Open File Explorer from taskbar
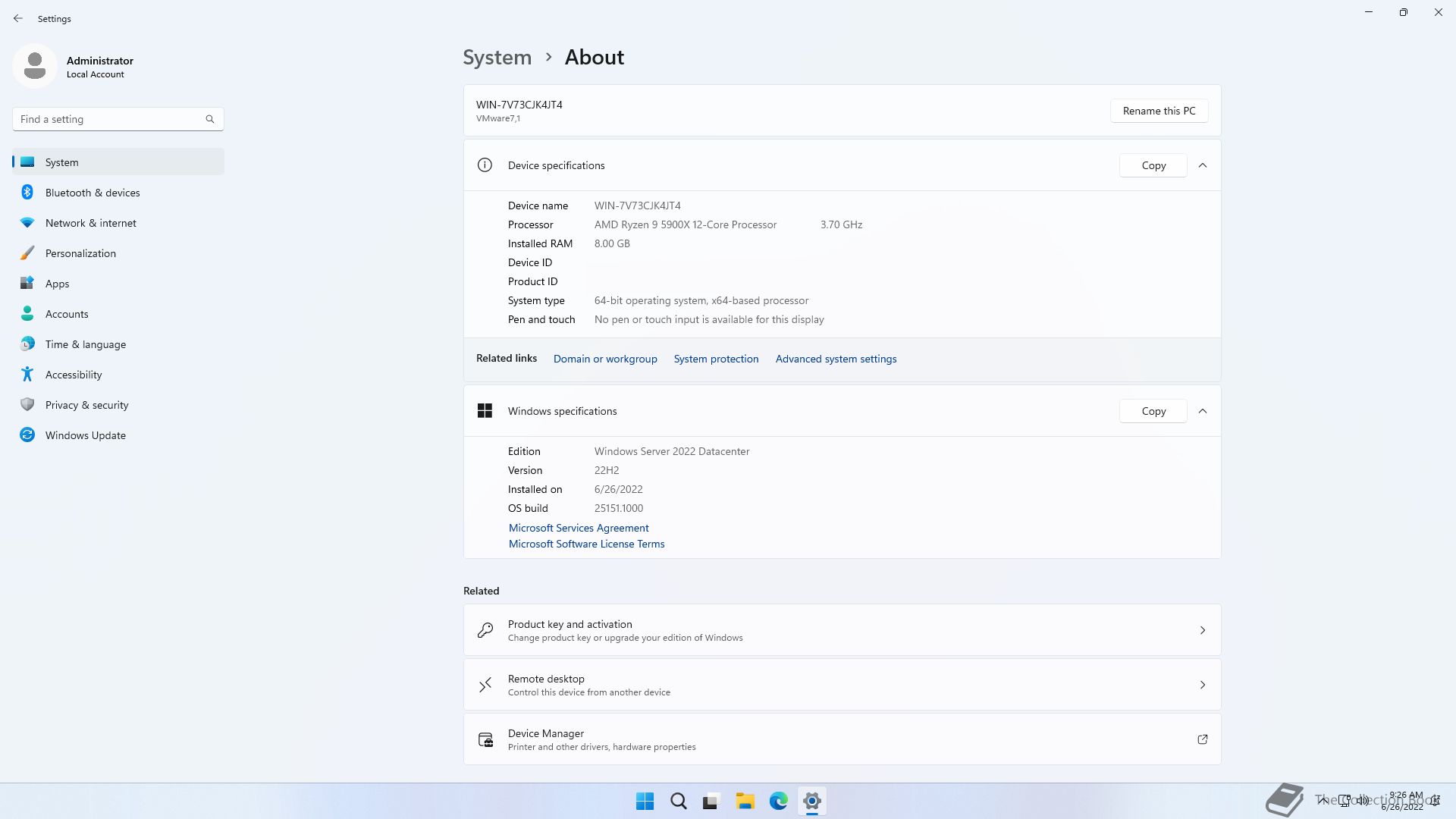The image size is (1456, 819). click(x=745, y=801)
